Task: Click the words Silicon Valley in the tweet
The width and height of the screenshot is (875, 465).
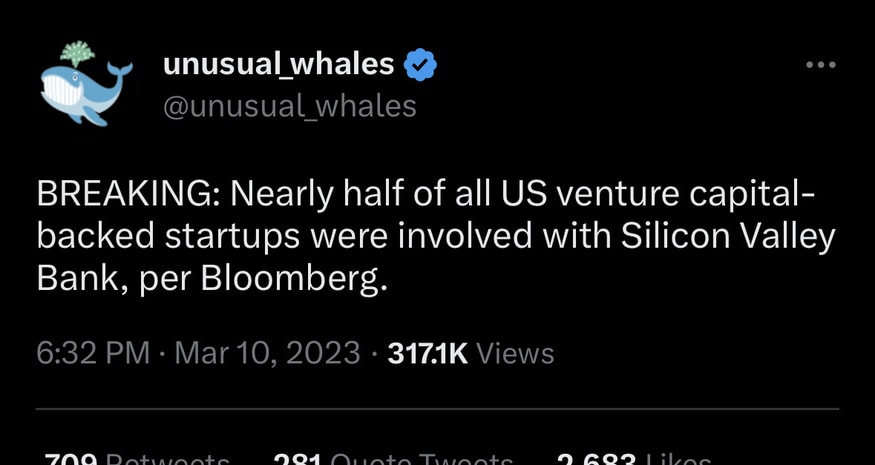Action: click(727, 237)
